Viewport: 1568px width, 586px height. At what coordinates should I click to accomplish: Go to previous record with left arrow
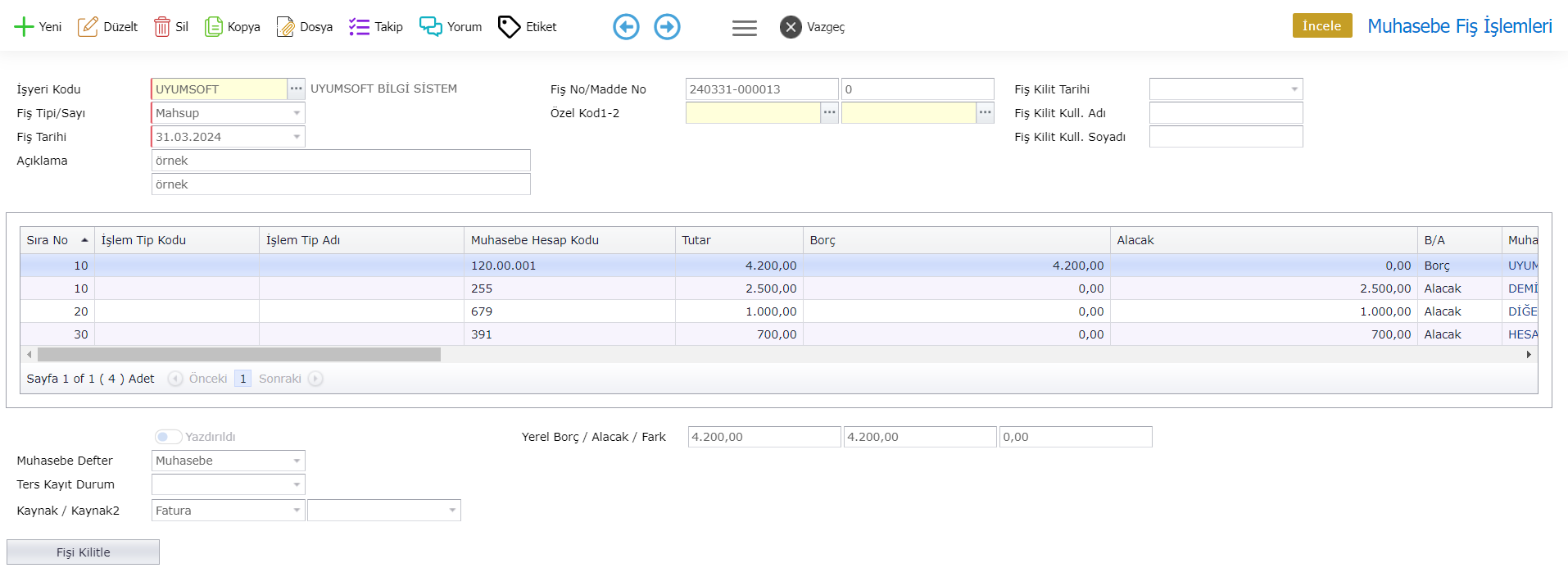click(626, 27)
